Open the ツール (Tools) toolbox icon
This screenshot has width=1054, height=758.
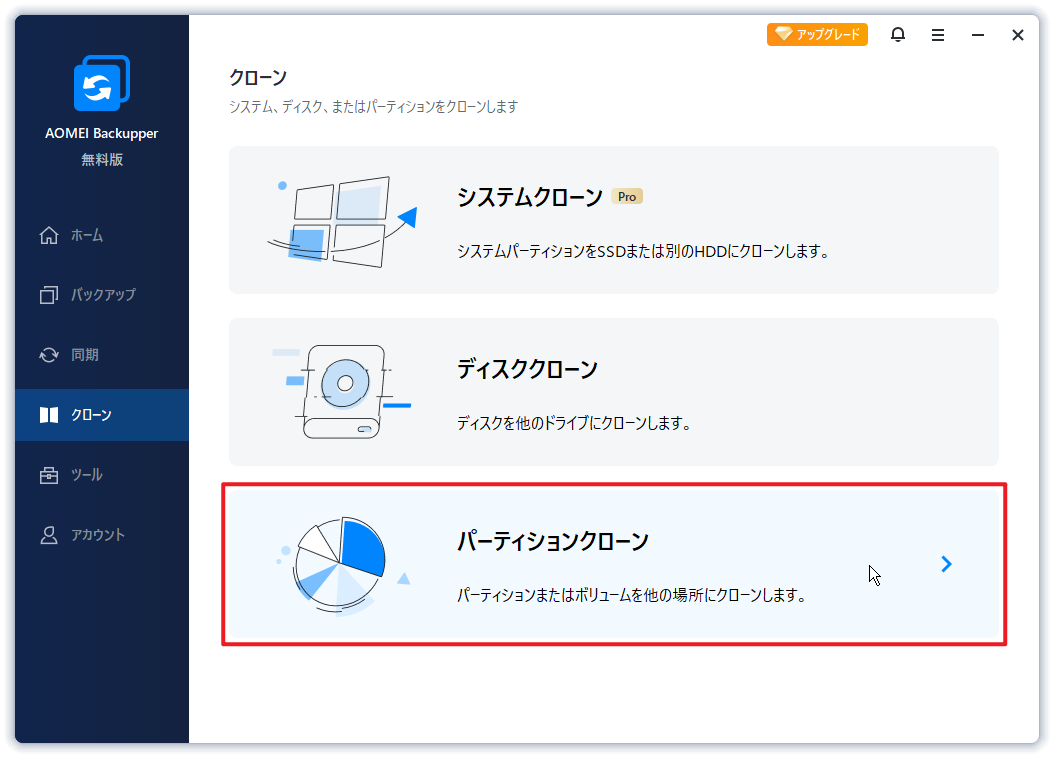(x=48, y=475)
